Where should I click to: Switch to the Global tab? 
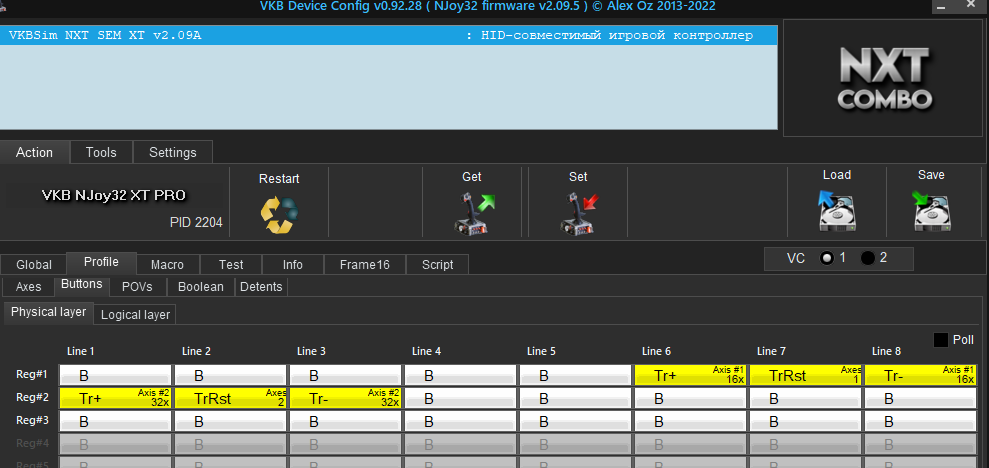coord(34,265)
